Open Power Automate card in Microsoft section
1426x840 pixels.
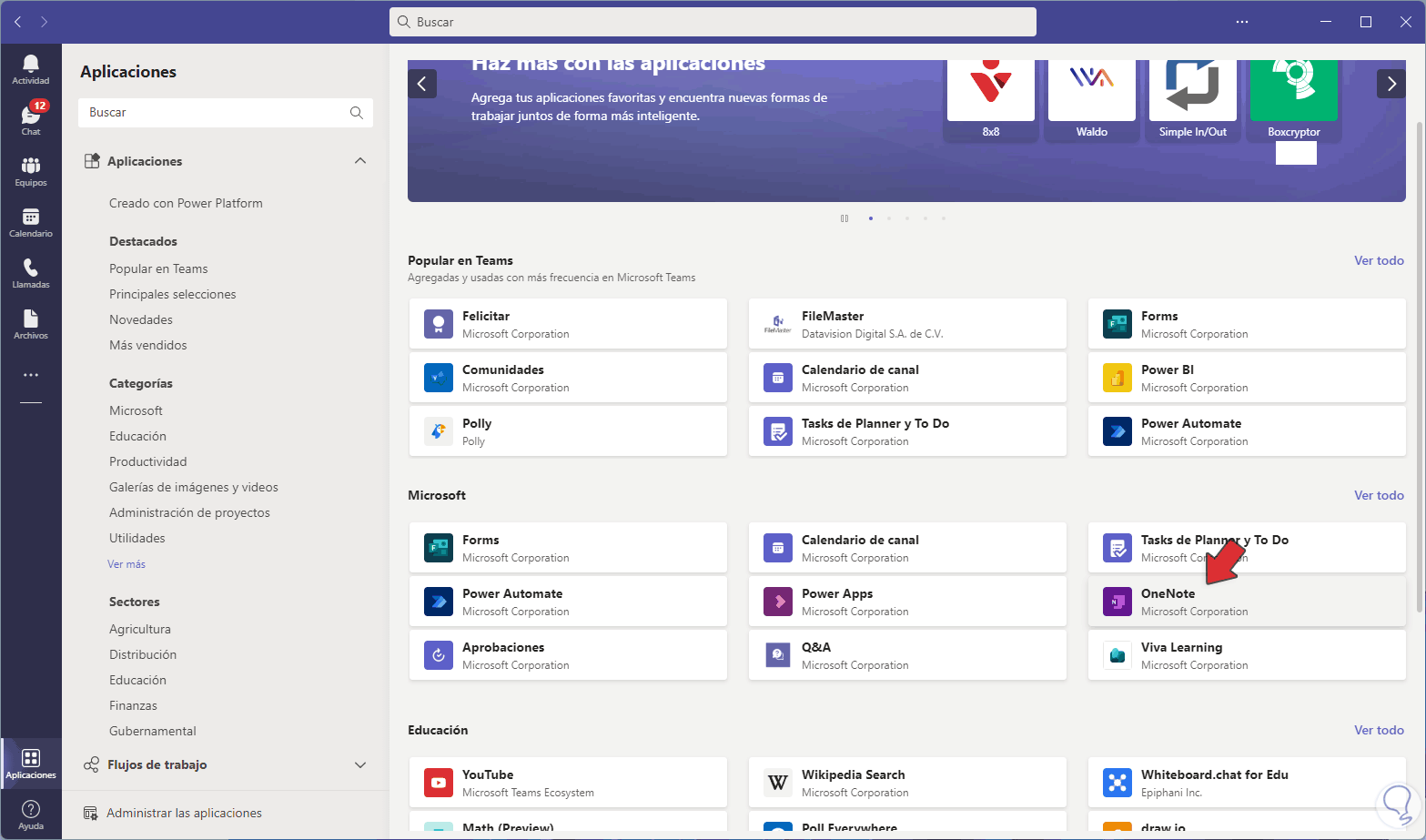click(568, 602)
